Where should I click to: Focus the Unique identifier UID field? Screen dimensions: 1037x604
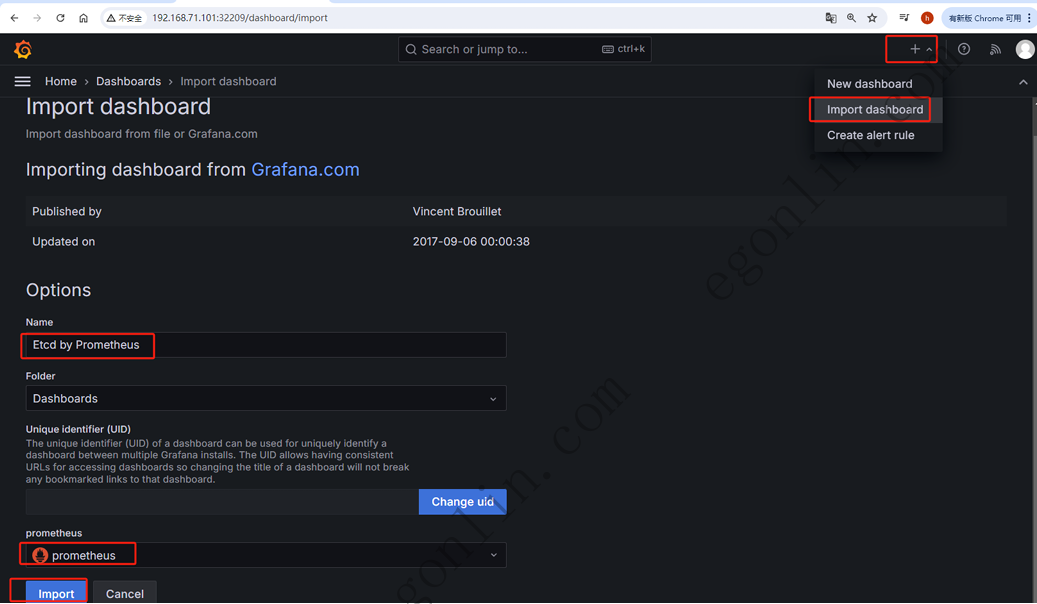(x=222, y=501)
